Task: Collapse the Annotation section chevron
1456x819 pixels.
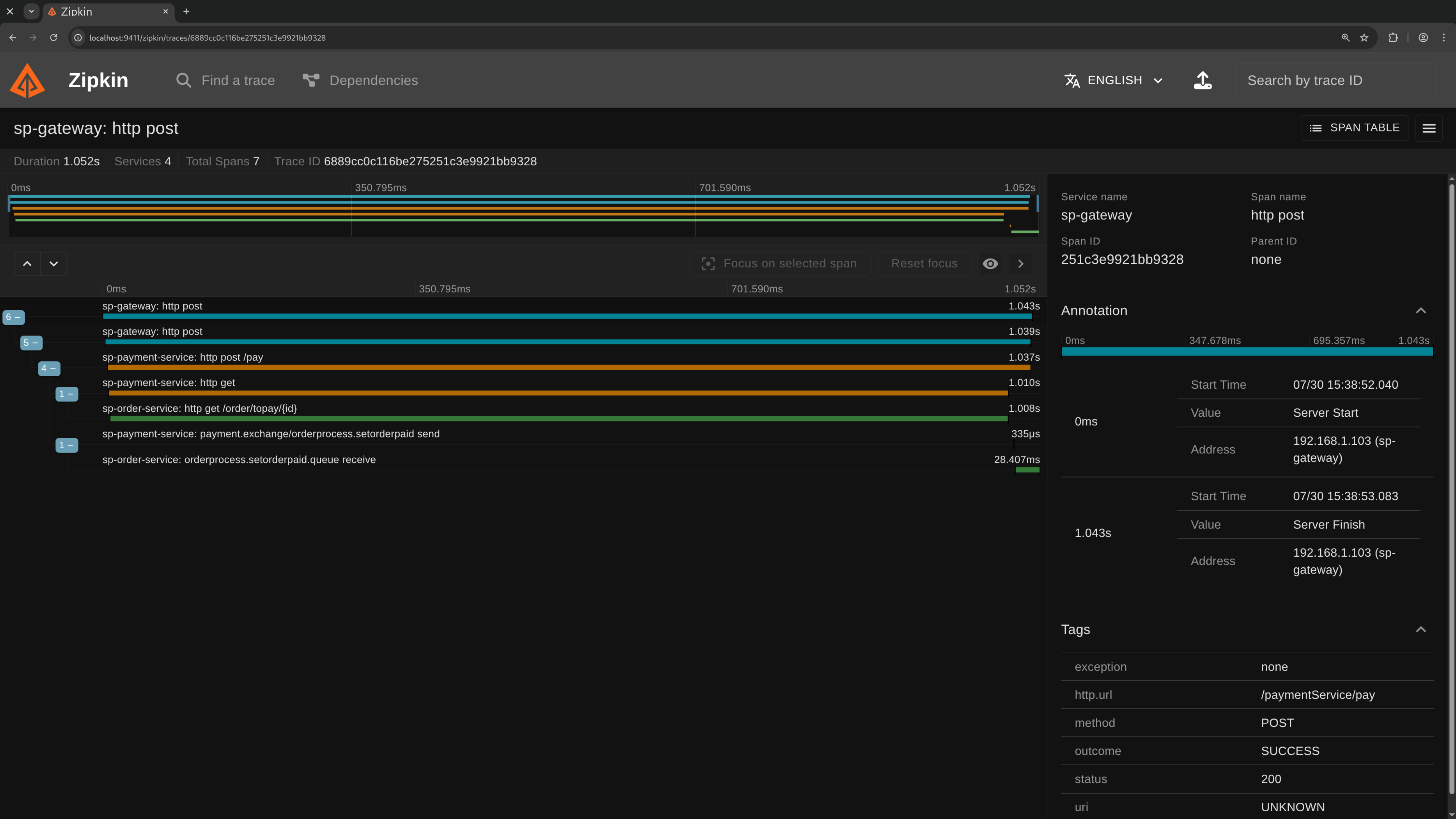Action: pos(1421,311)
